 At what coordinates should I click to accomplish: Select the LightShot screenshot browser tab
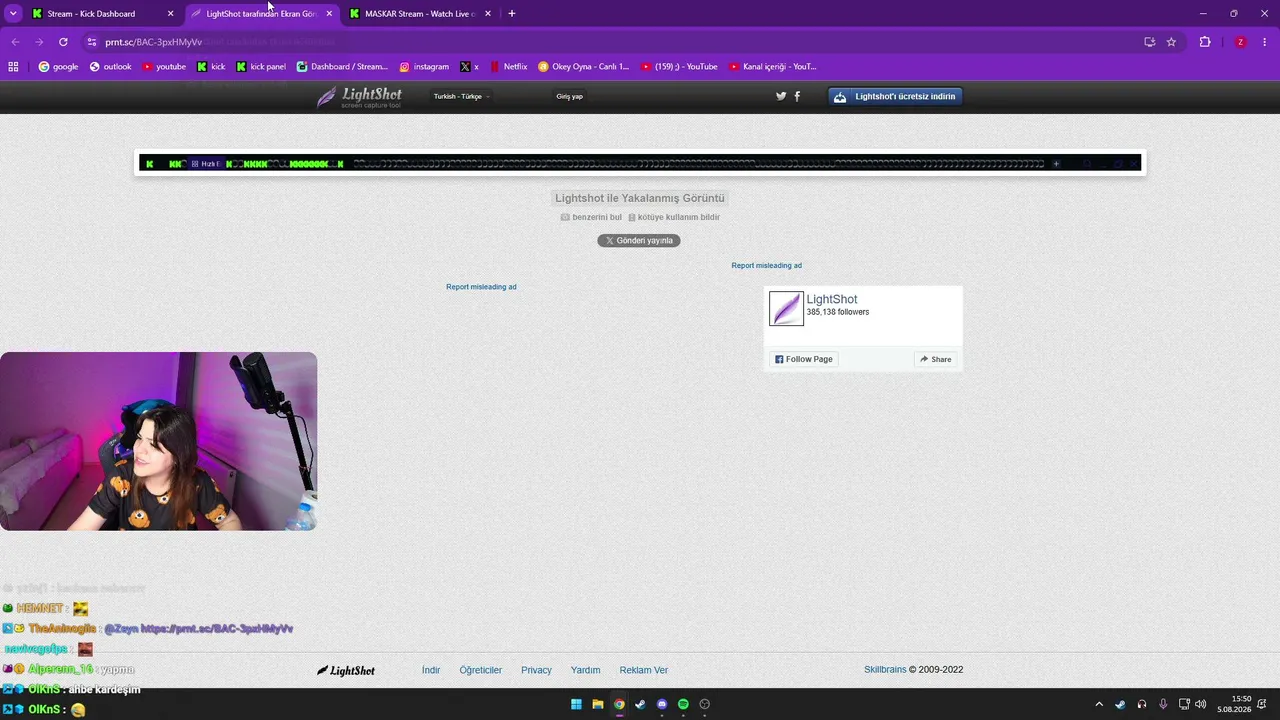261,14
